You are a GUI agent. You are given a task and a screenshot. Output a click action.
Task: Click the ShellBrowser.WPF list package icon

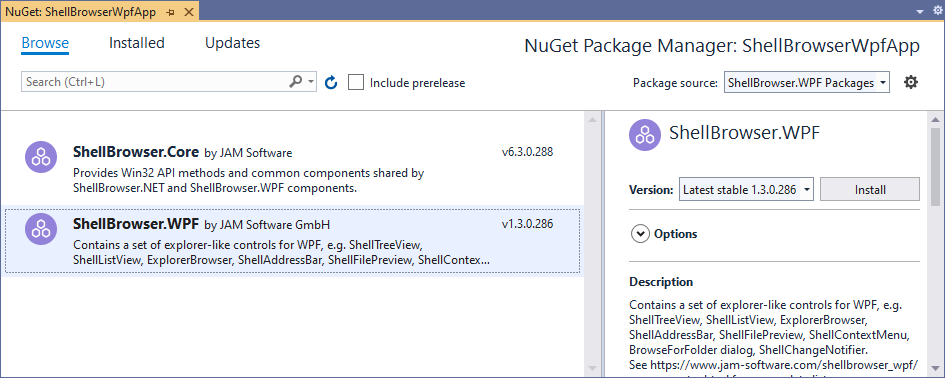[x=41, y=229]
